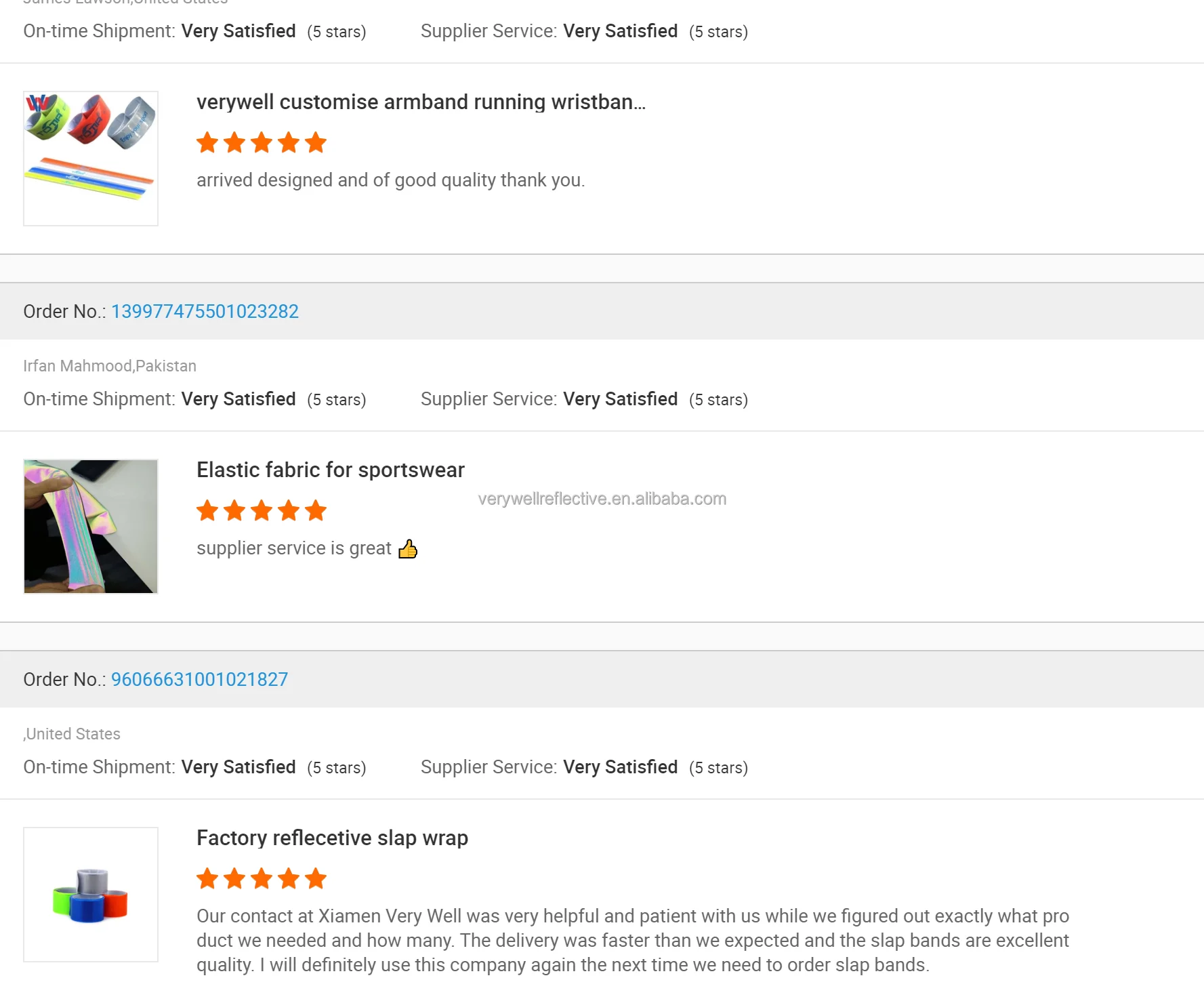
Task: Click star rating under armband wristband review
Action: pos(262,143)
